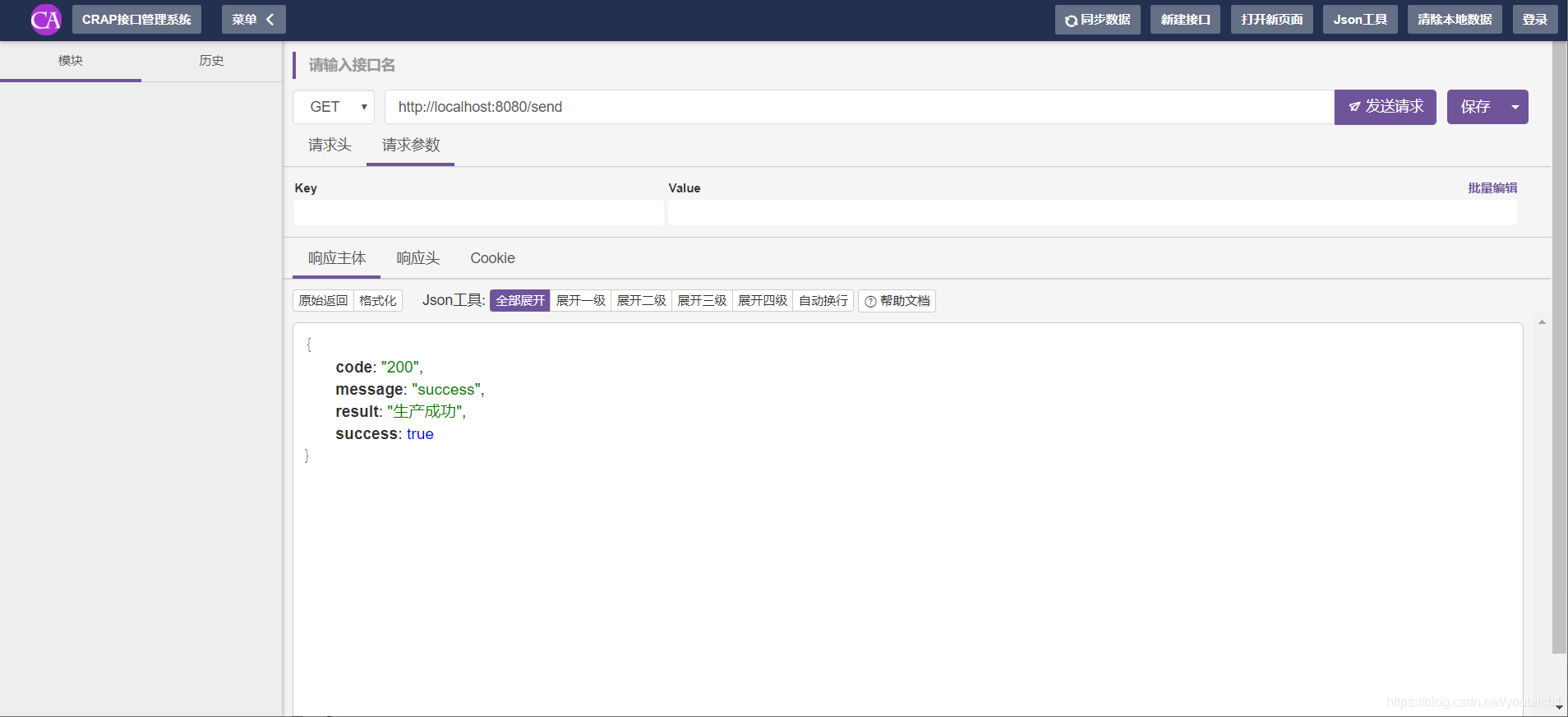
Task: Focus the Key parameter input
Action: (478, 213)
